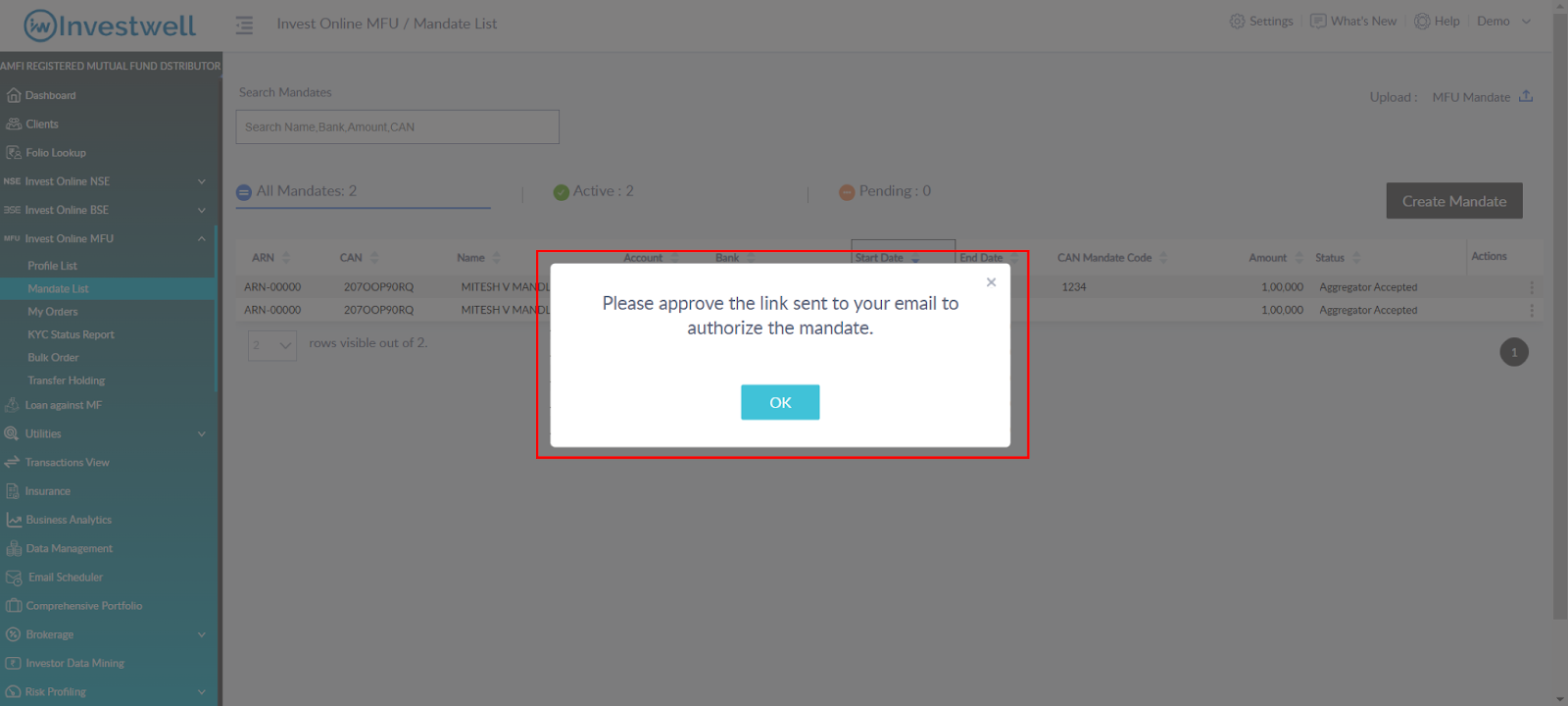Open the rows-per-page dropdown
Image resolution: width=1568 pixels, height=706 pixels.
pos(272,345)
